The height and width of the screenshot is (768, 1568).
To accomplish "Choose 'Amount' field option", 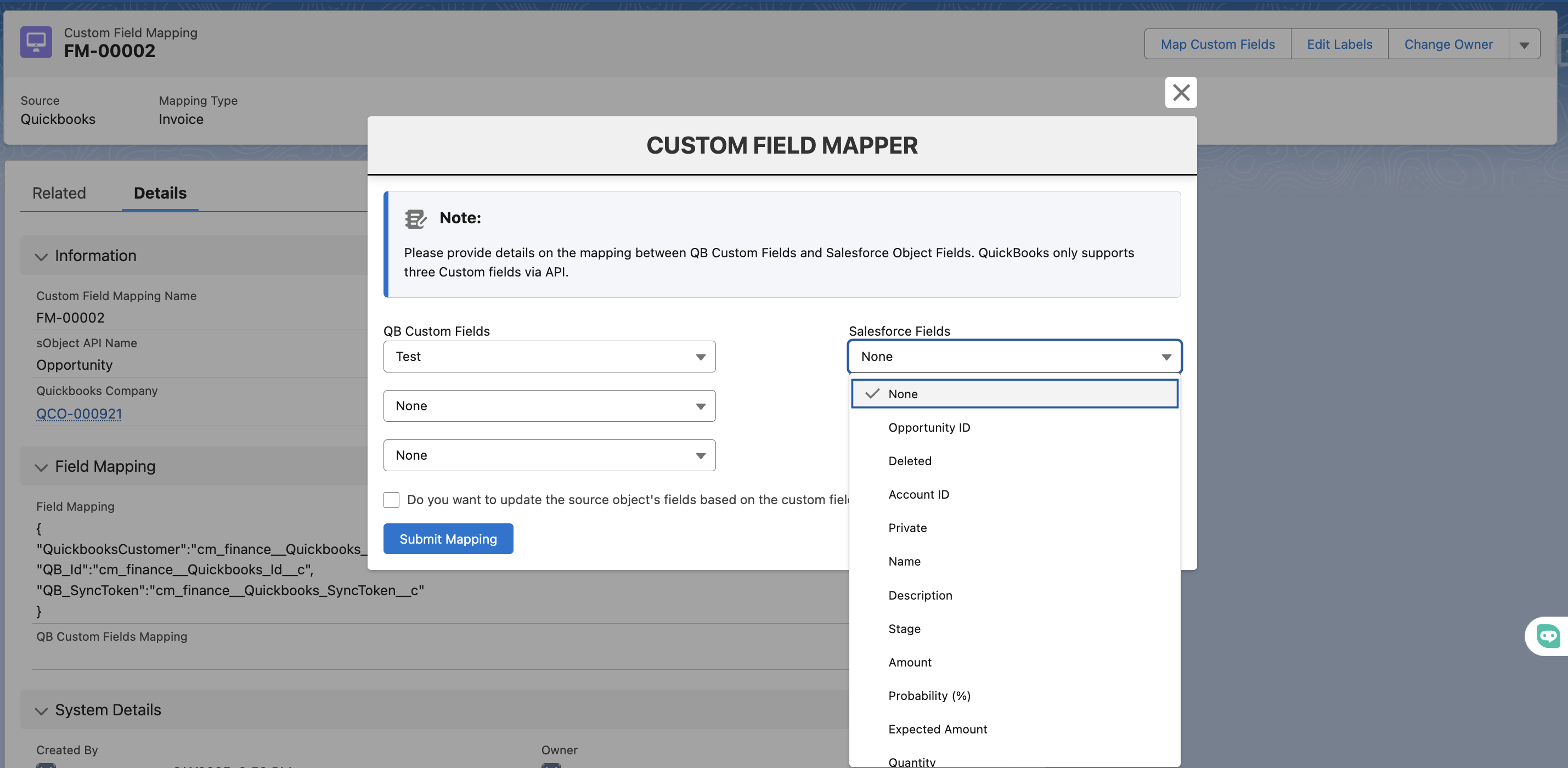I will pyautogui.click(x=1014, y=662).
